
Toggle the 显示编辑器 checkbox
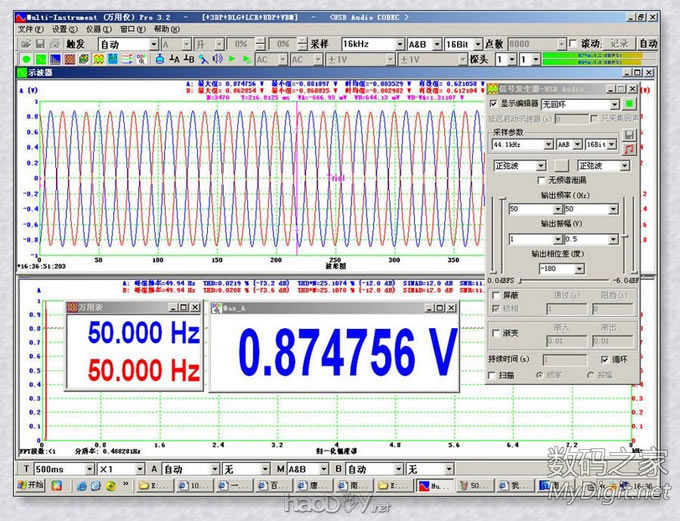coord(492,103)
